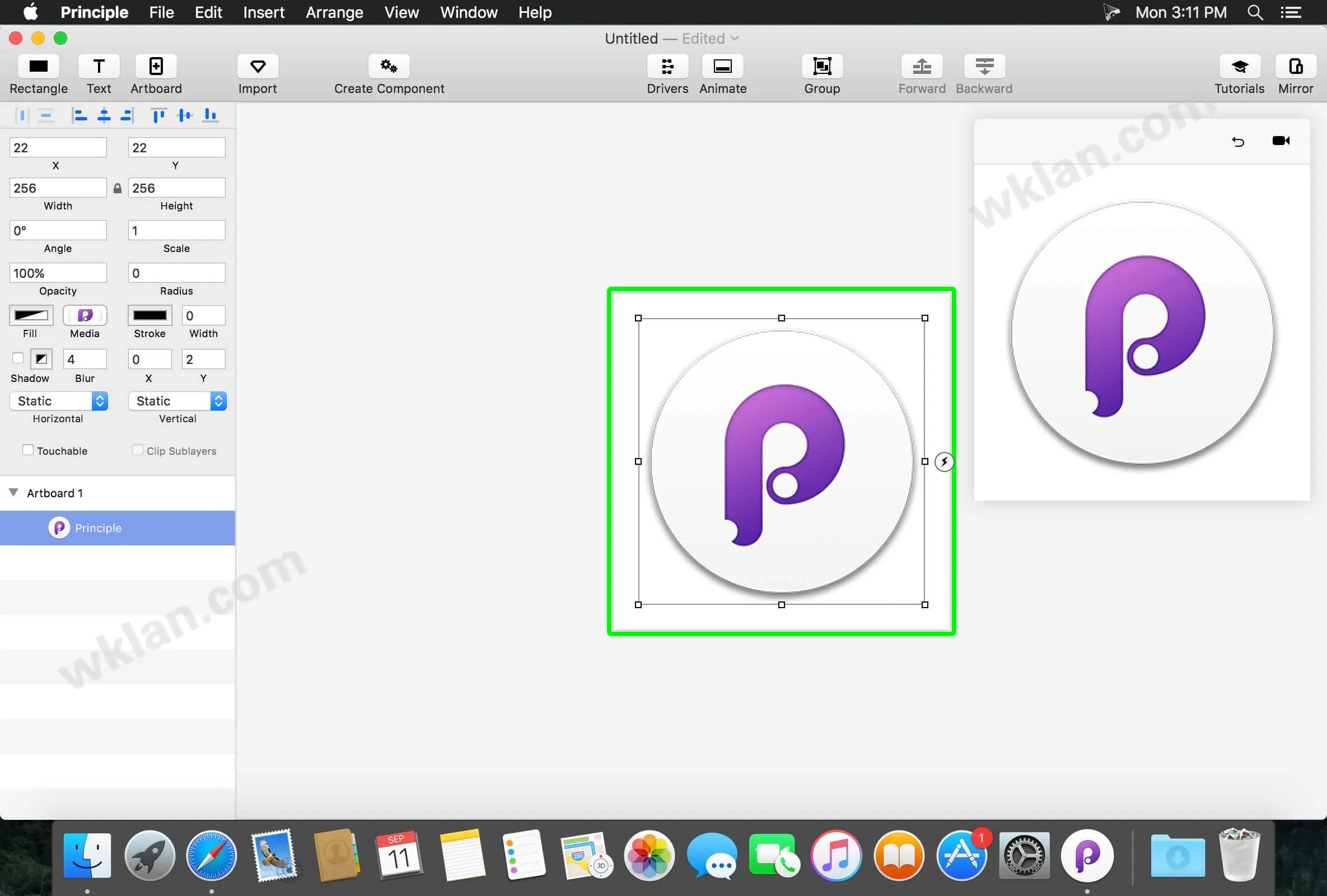Click the Height input field
This screenshot has height=896, width=1327.
point(176,188)
